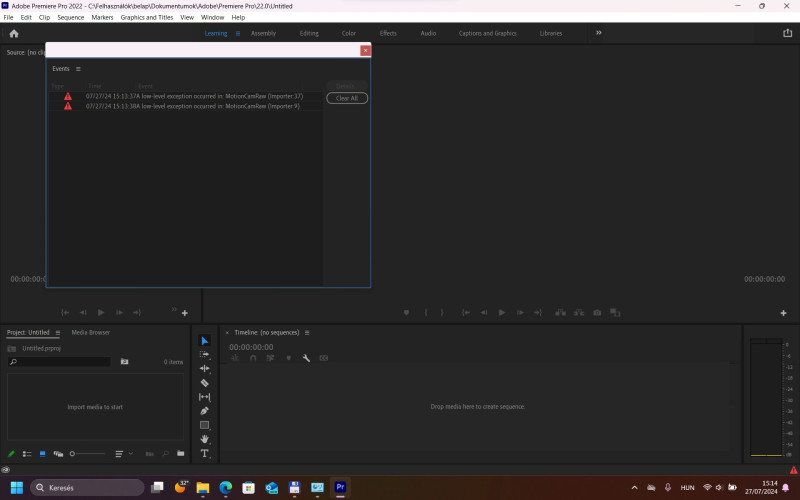
Task: Click the first MotionCamRaw error warning icon
Action: 68,96
